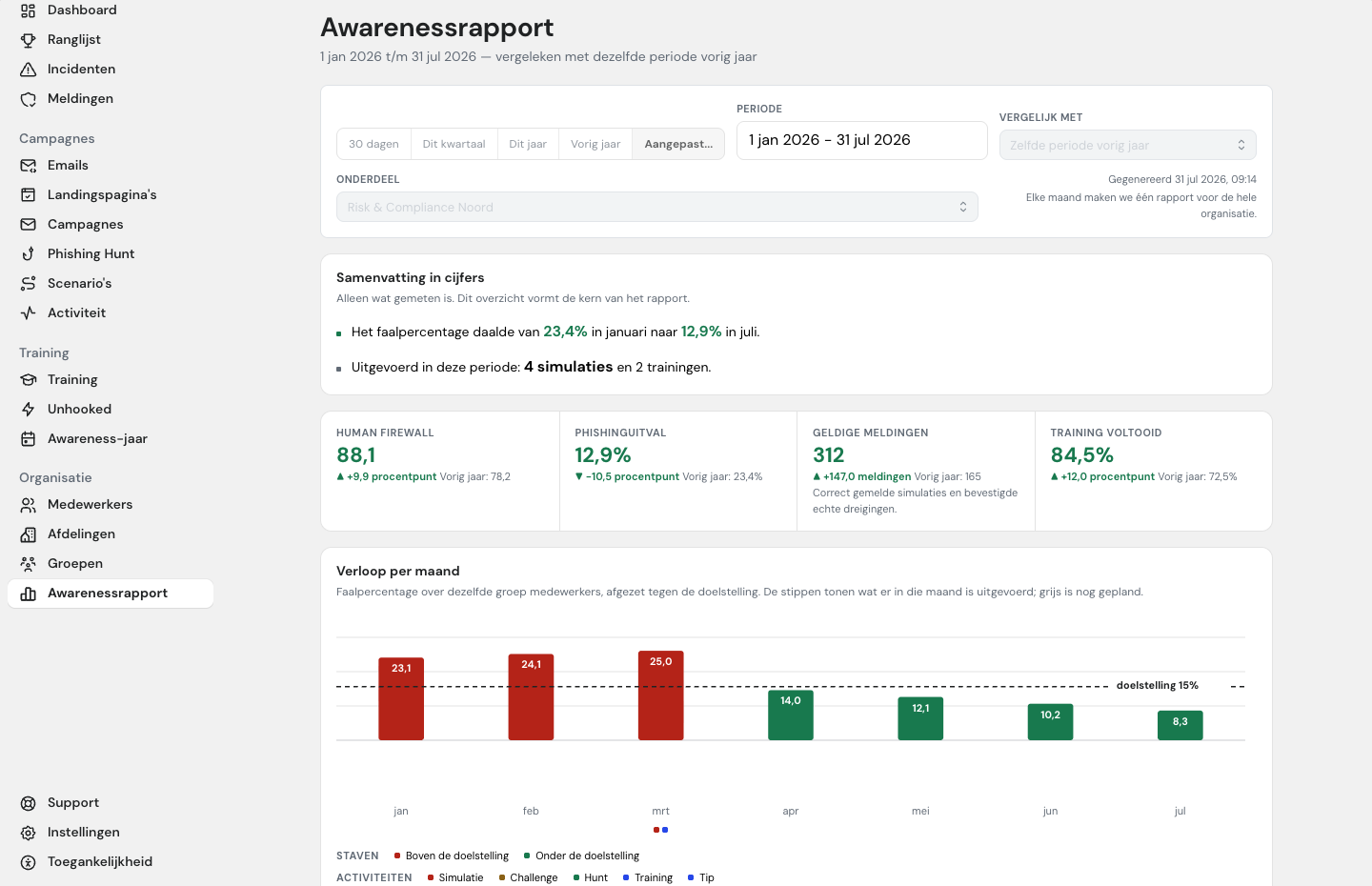Image resolution: width=1372 pixels, height=886 pixels.
Task: Select the Aangepast period option
Action: click(678, 144)
